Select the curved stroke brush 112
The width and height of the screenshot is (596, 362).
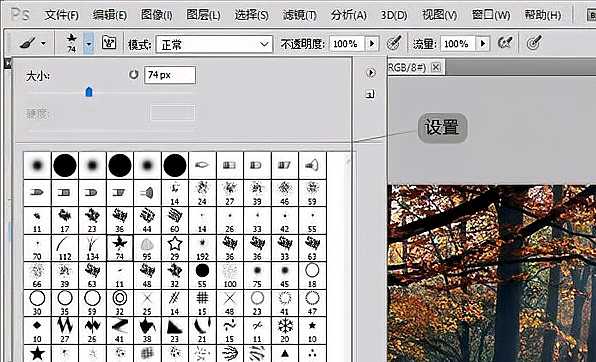click(65, 248)
